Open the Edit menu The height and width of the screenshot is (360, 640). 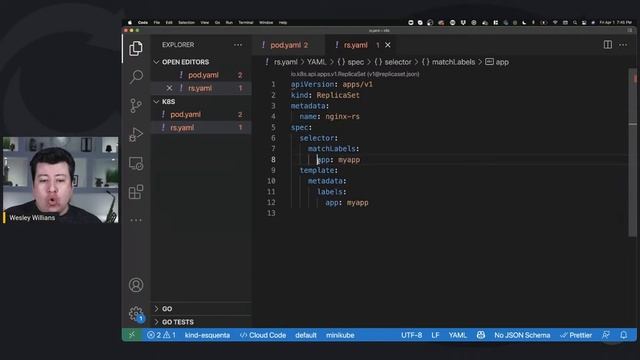point(169,22)
